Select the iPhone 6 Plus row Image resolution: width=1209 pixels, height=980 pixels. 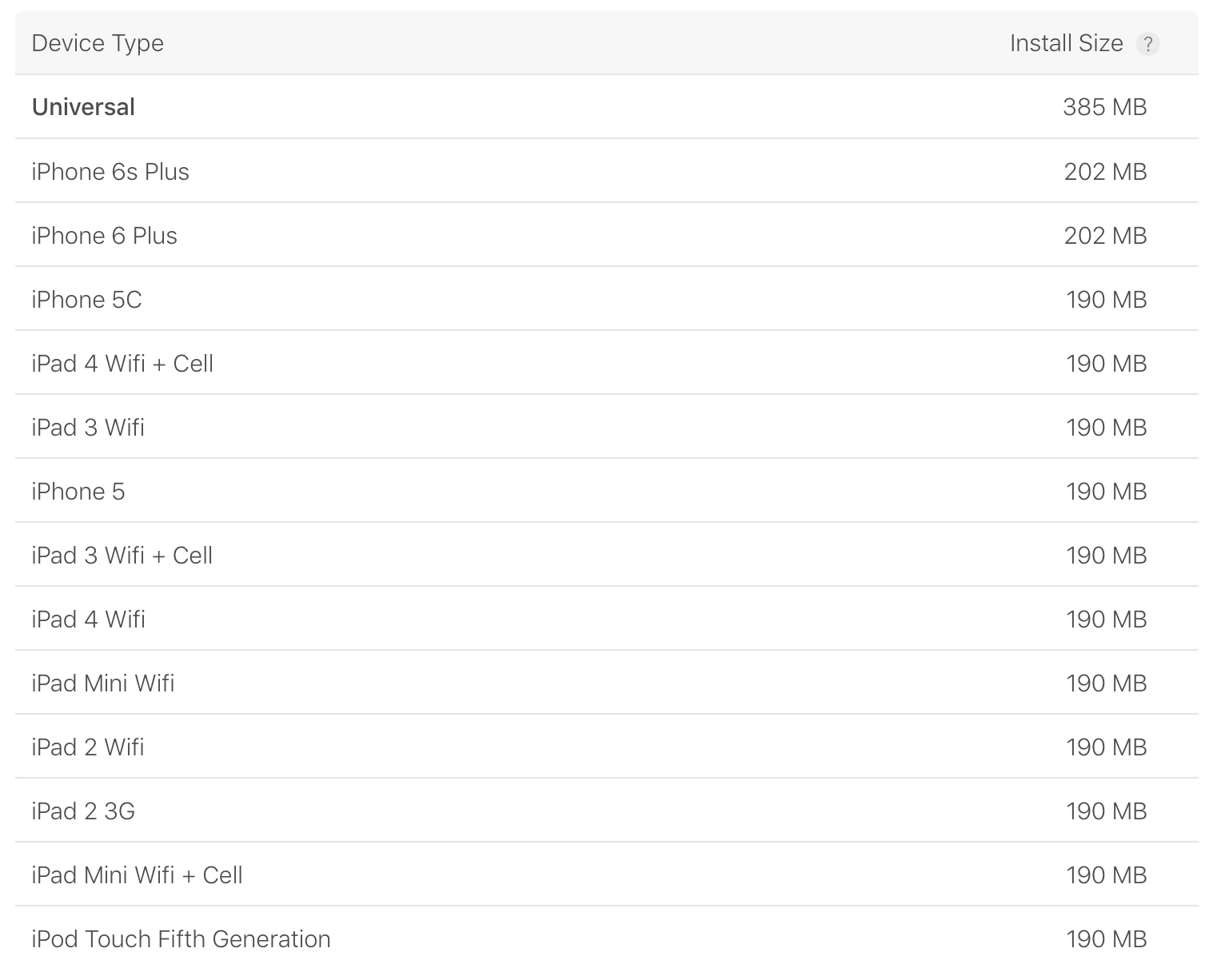tap(606, 235)
